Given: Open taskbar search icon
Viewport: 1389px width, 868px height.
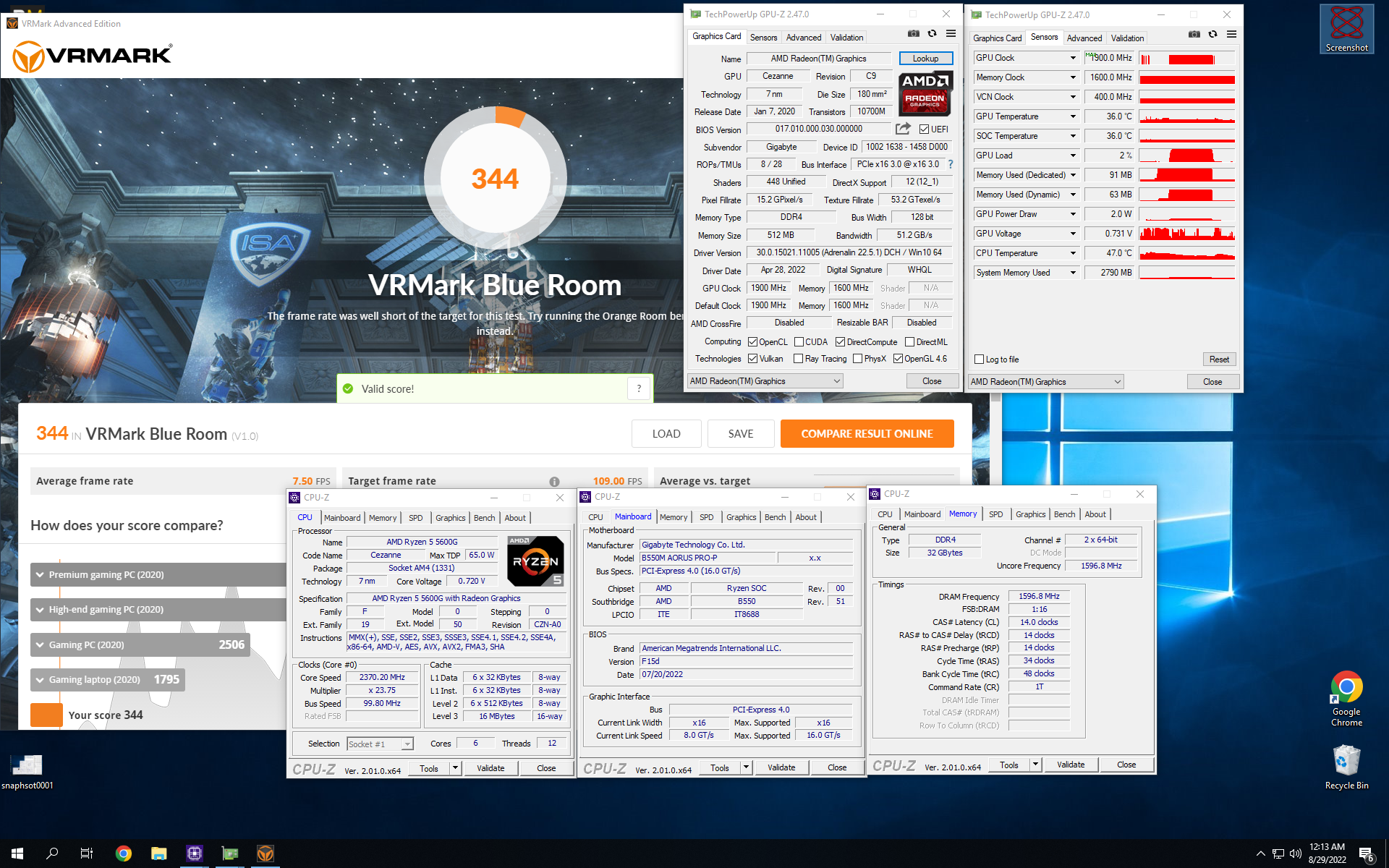Looking at the screenshot, I should 52,854.
